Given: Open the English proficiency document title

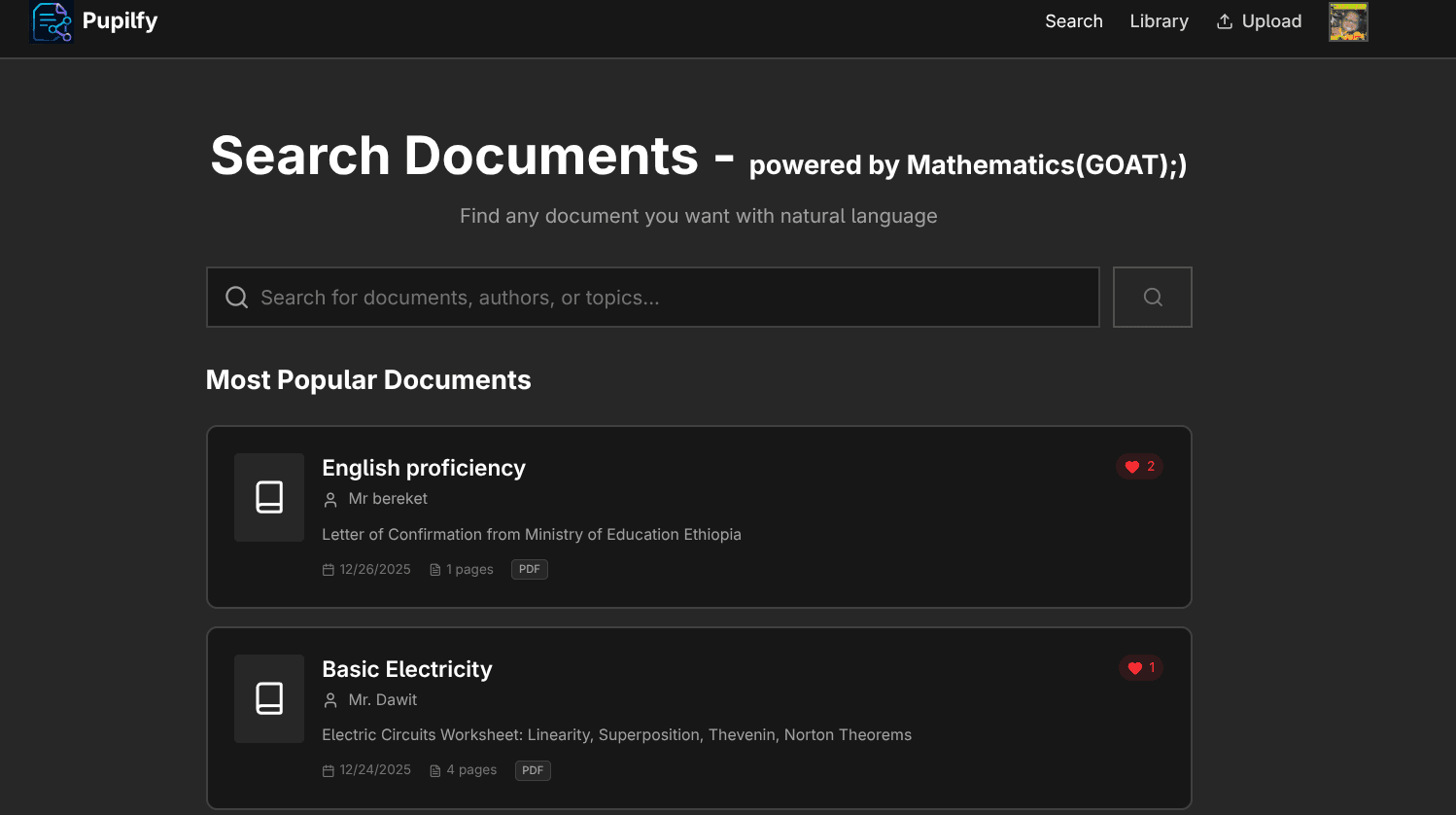Looking at the screenshot, I should [x=424, y=468].
